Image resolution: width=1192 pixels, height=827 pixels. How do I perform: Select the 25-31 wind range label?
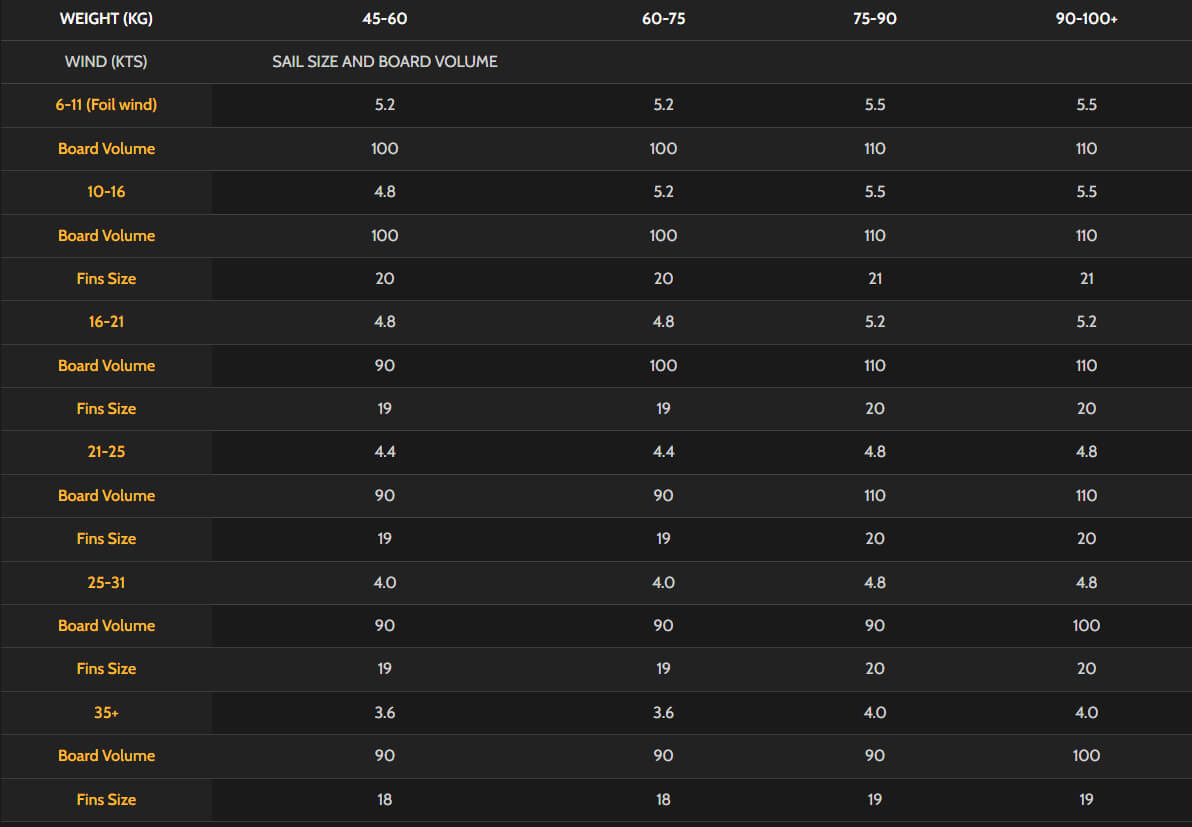point(106,582)
